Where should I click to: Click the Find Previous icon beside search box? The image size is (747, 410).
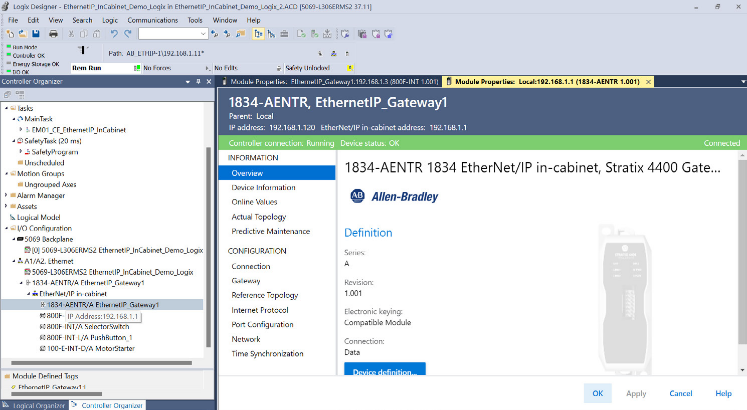(214, 34)
